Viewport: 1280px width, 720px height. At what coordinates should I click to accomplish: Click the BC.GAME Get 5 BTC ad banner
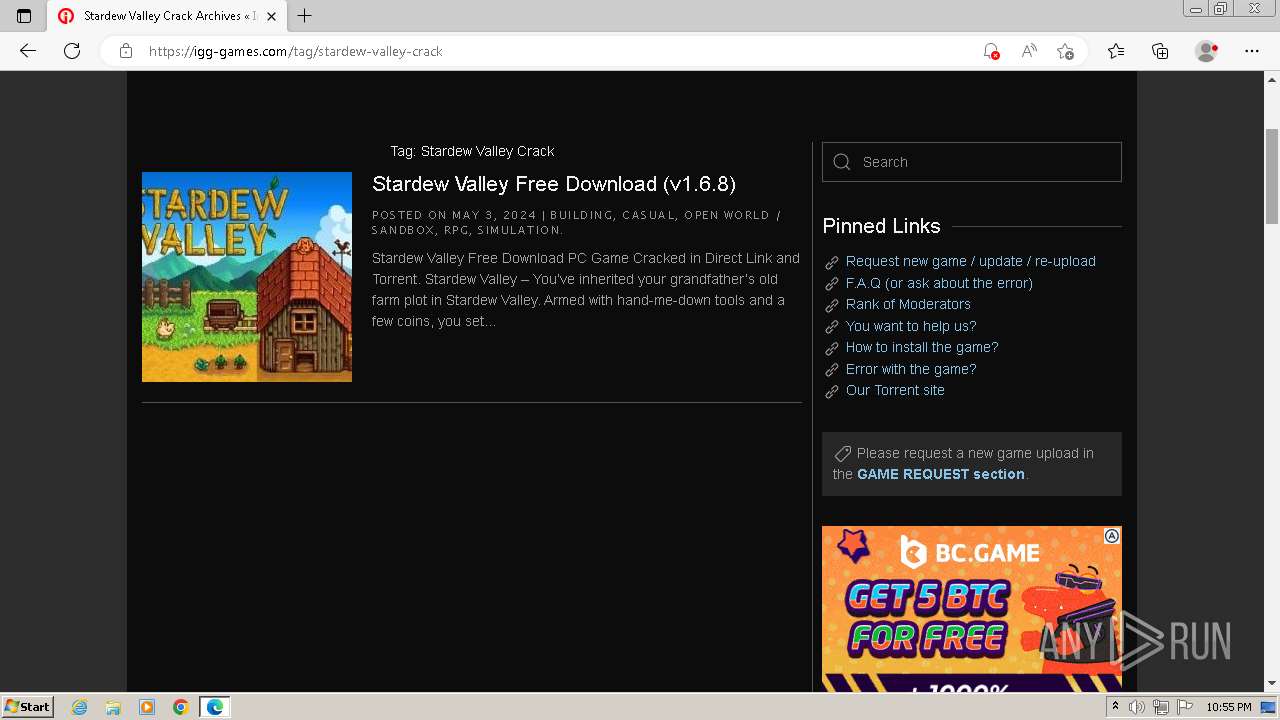[972, 609]
